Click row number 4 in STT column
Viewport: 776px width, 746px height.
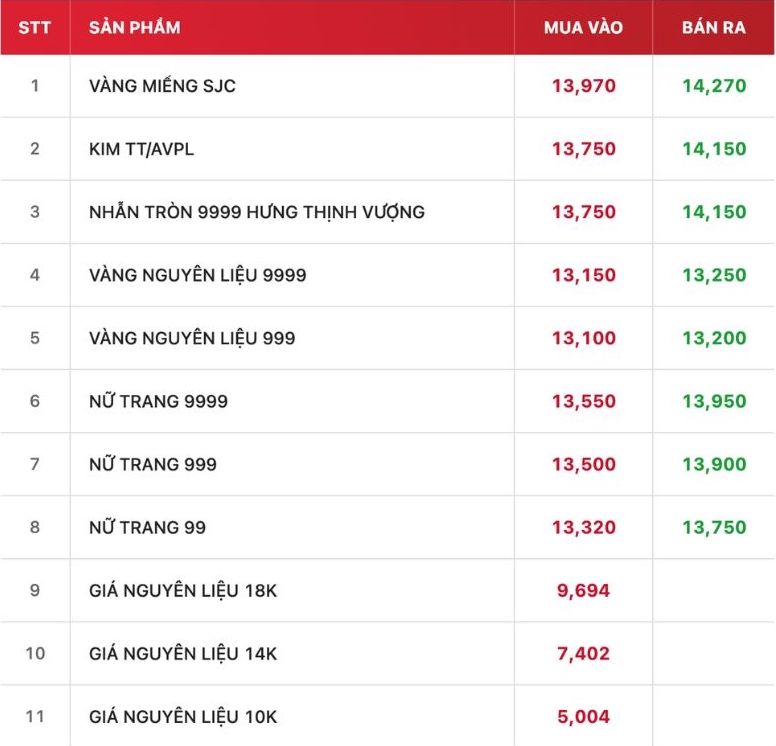[35, 275]
